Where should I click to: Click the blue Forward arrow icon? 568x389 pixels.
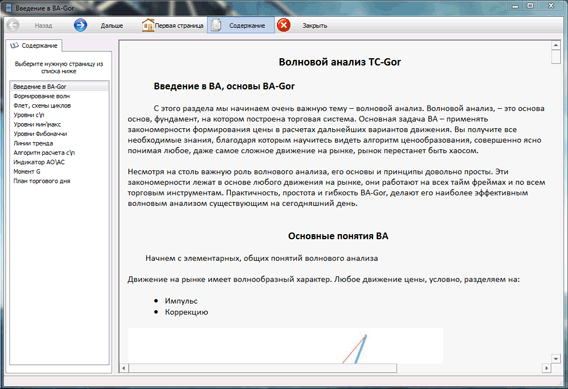[x=80, y=25]
